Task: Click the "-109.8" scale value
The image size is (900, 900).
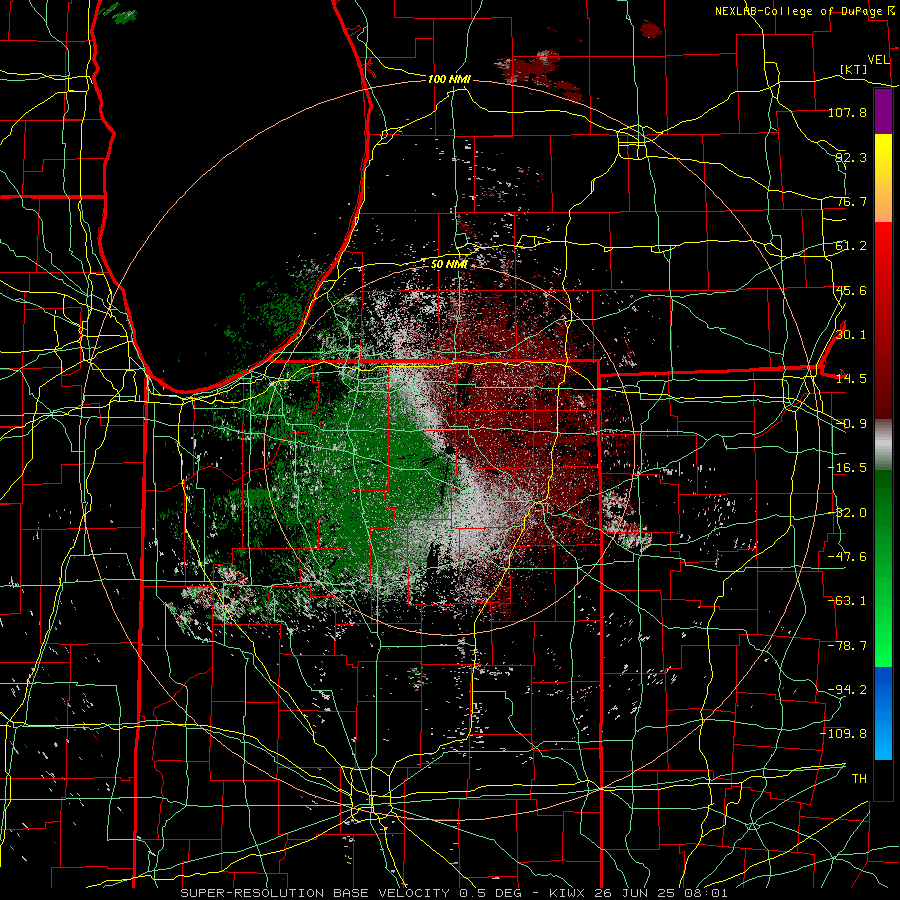Action: tap(844, 734)
